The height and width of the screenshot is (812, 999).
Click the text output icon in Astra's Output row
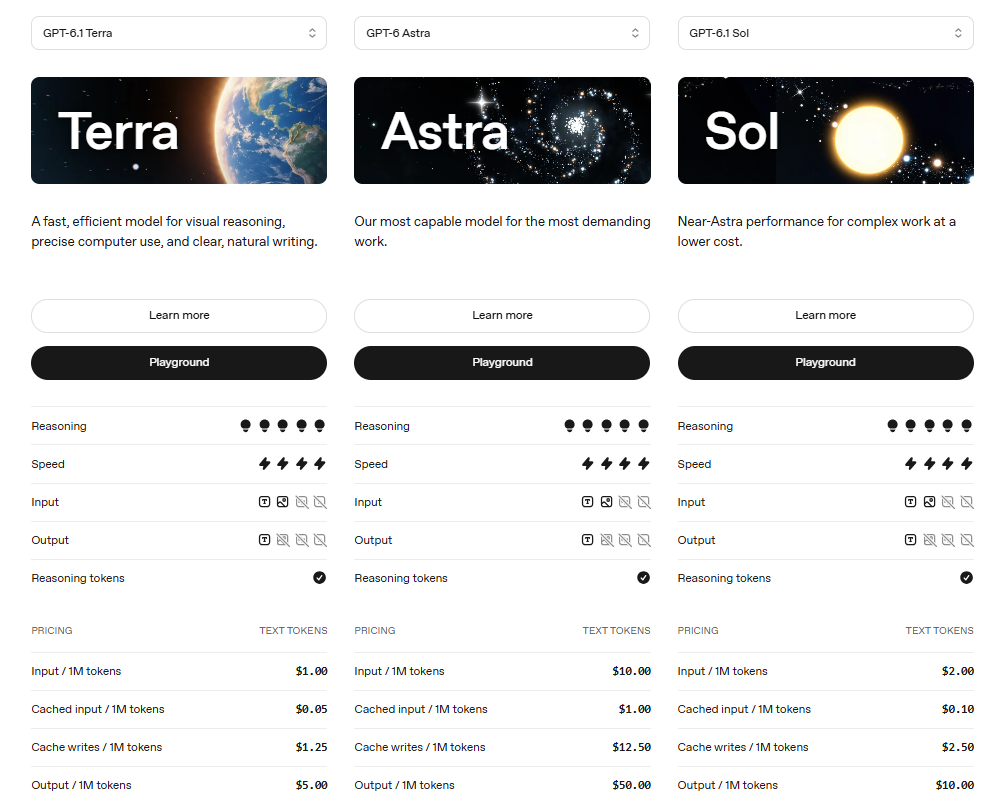click(x=587, y=540)
